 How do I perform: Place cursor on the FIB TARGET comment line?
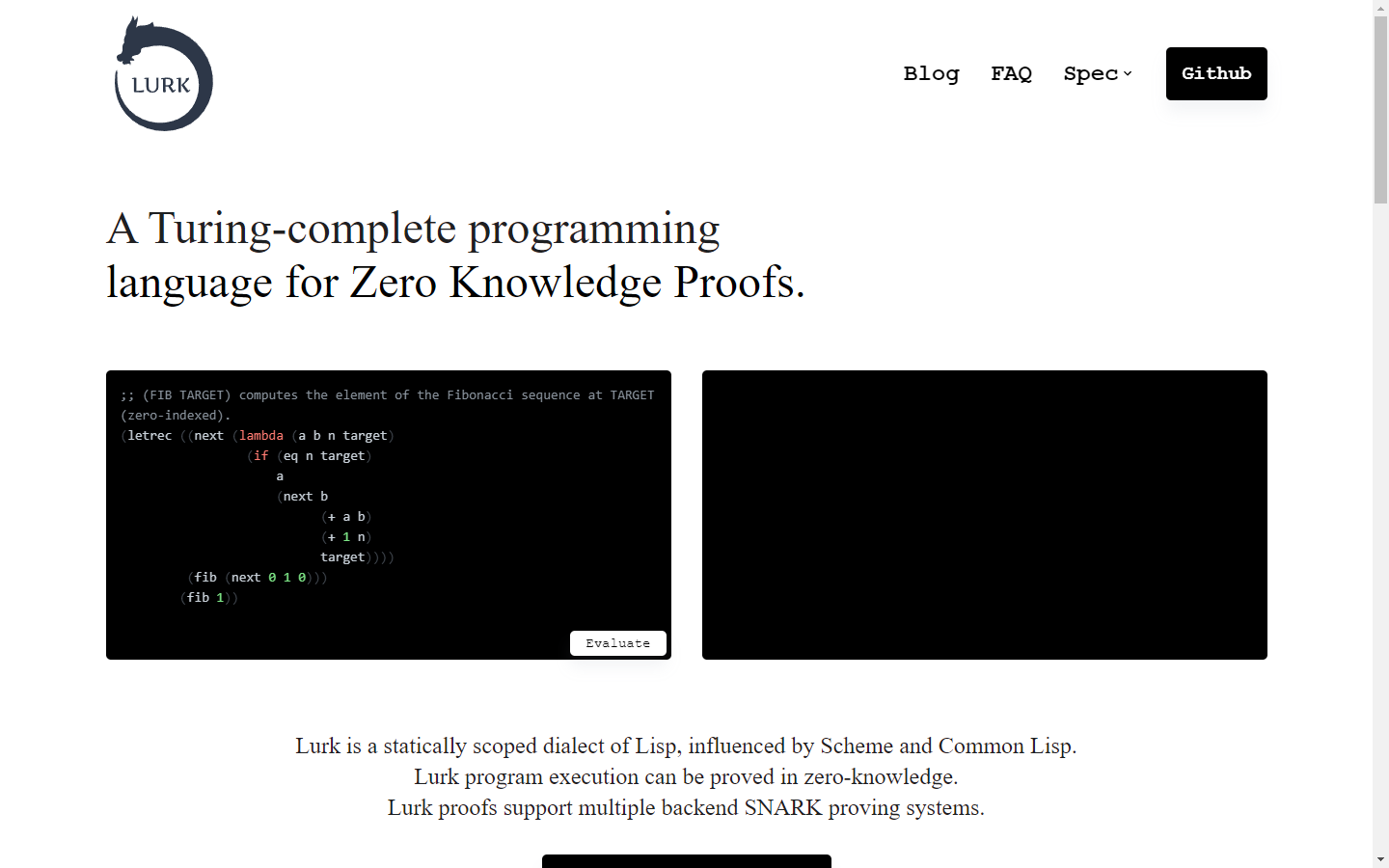pyautogui.click(x=386, y=395)
